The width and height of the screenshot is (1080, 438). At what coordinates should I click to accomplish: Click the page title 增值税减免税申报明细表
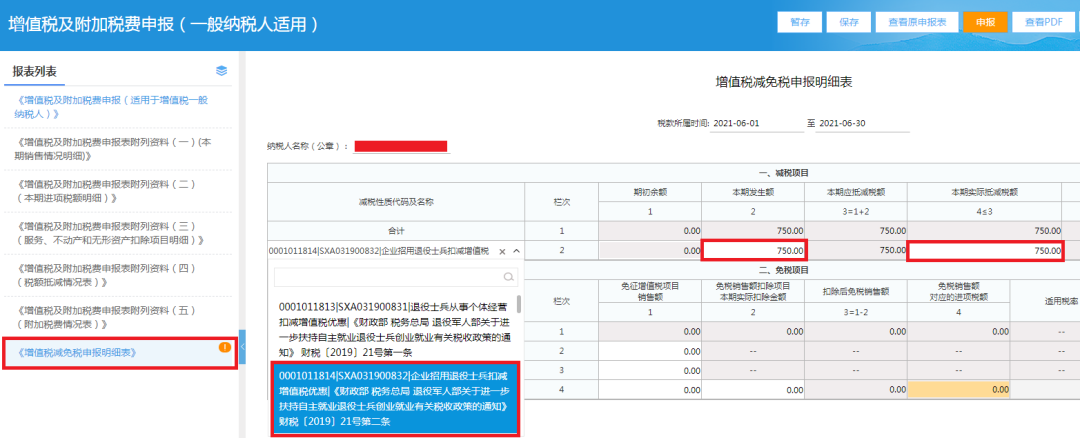pos(785,82)
